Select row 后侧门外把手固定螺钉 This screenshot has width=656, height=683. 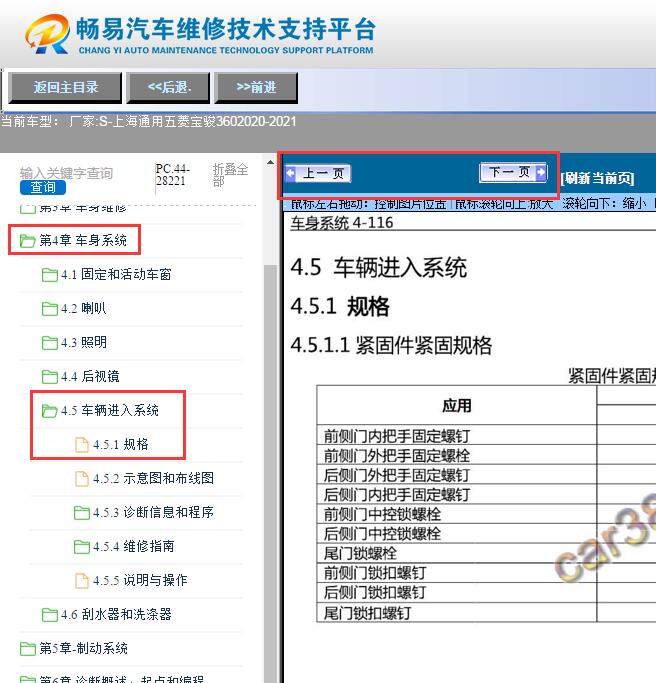(x=456, y=475)
